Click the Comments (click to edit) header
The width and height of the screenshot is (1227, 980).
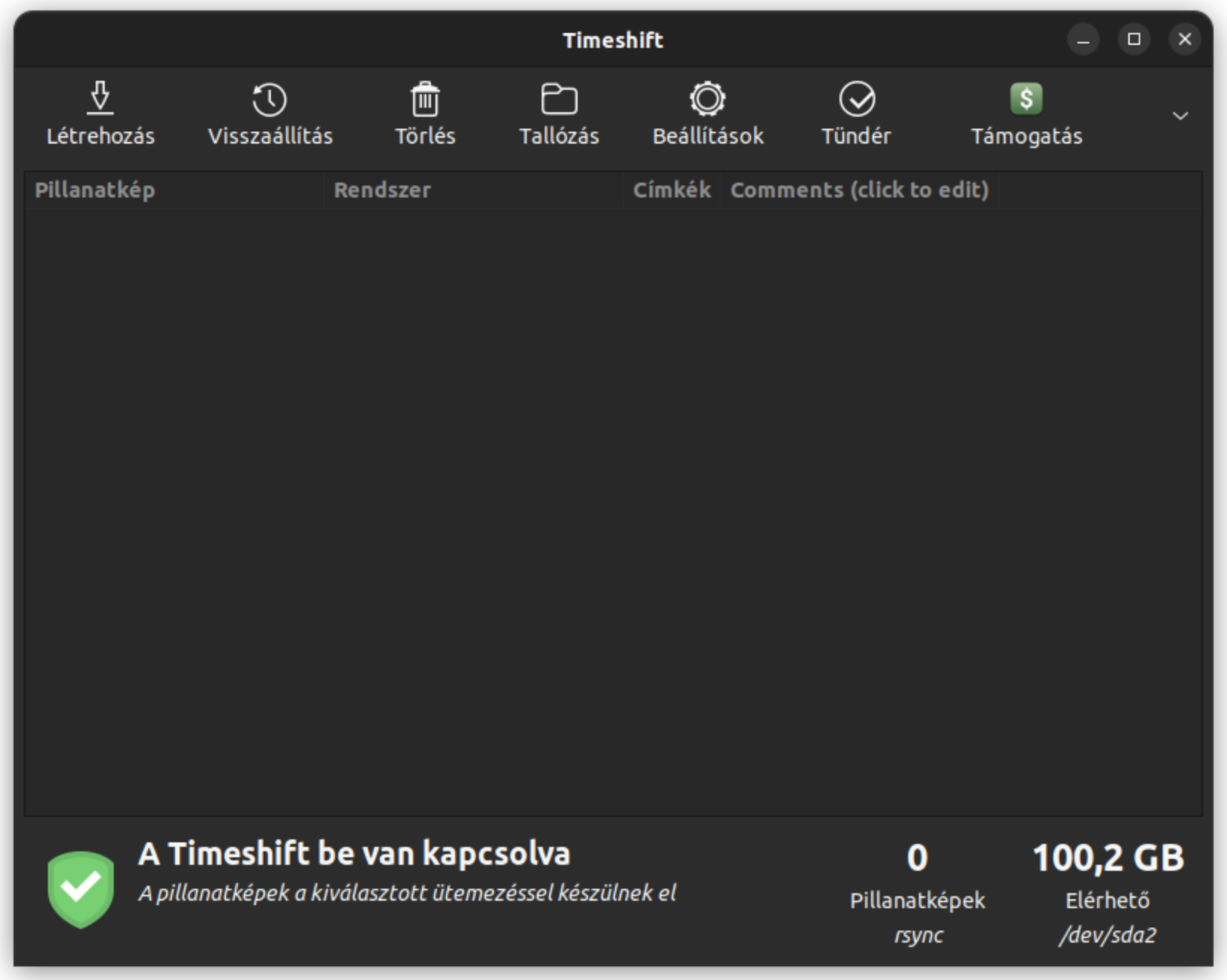pyautogui.click(x=860, y=190)
